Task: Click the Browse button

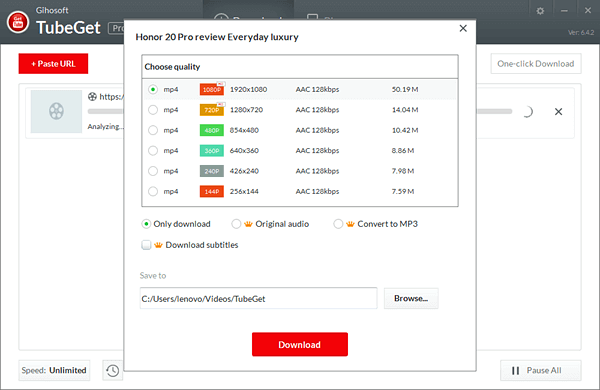Action: pyautogui.click(x=411, y=299)
